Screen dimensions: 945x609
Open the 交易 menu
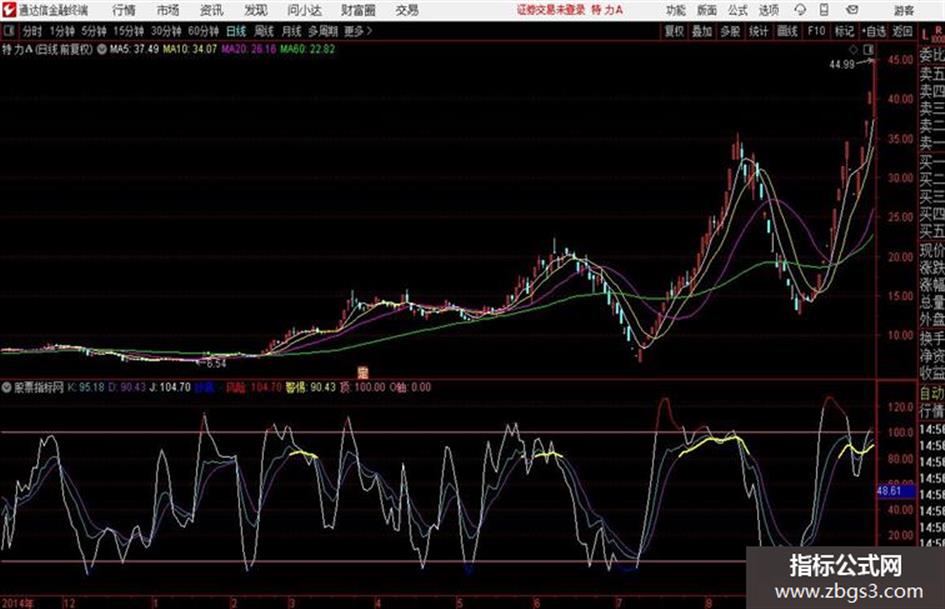[x=407, y=10]
